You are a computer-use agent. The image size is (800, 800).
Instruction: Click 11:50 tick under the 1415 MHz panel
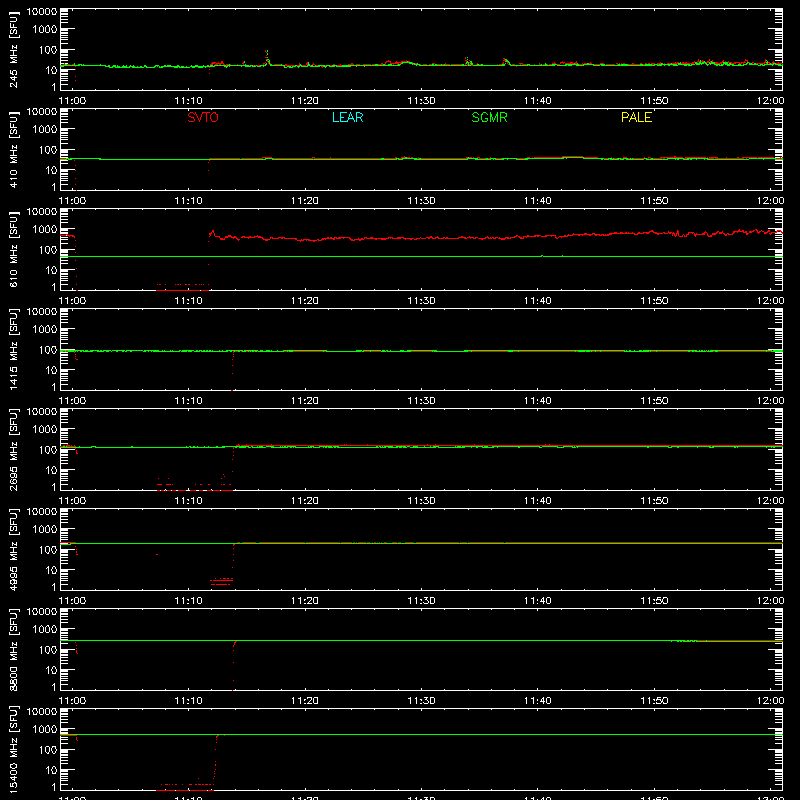[x=654, y=401]
